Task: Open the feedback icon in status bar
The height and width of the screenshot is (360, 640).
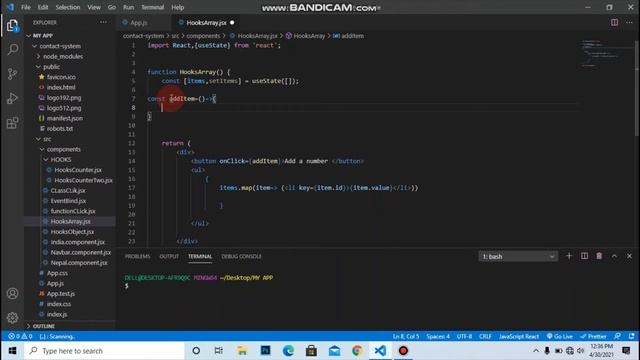Action: coord(617,336)
